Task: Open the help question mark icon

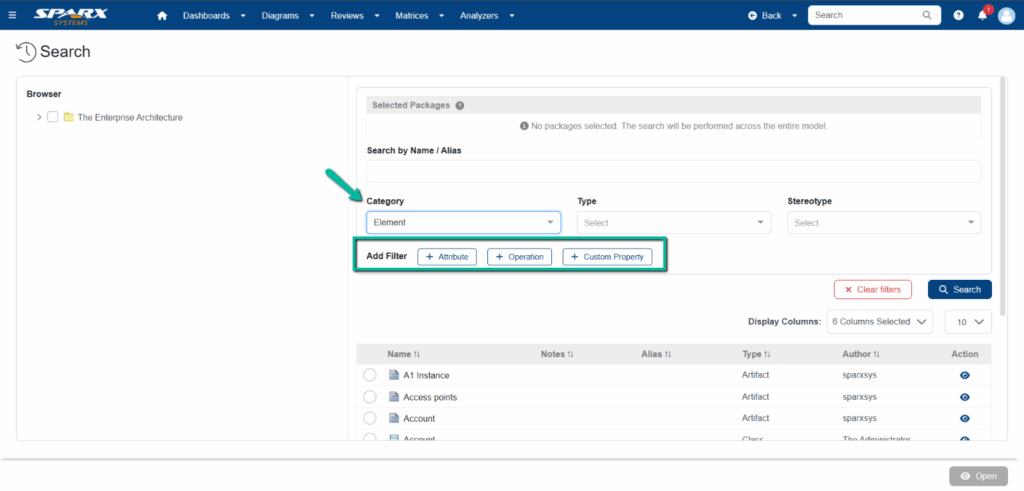Action: coord(958,15)
